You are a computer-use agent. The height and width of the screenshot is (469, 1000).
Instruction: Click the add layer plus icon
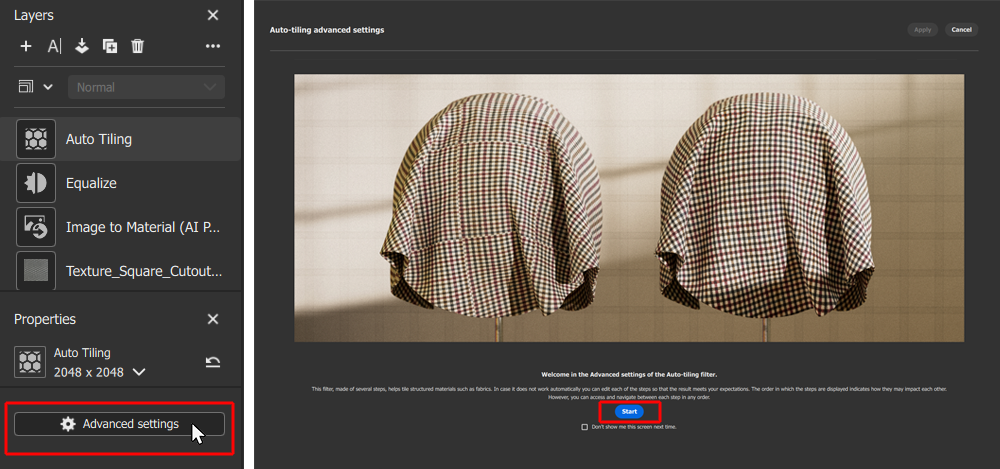coord(26,46)
